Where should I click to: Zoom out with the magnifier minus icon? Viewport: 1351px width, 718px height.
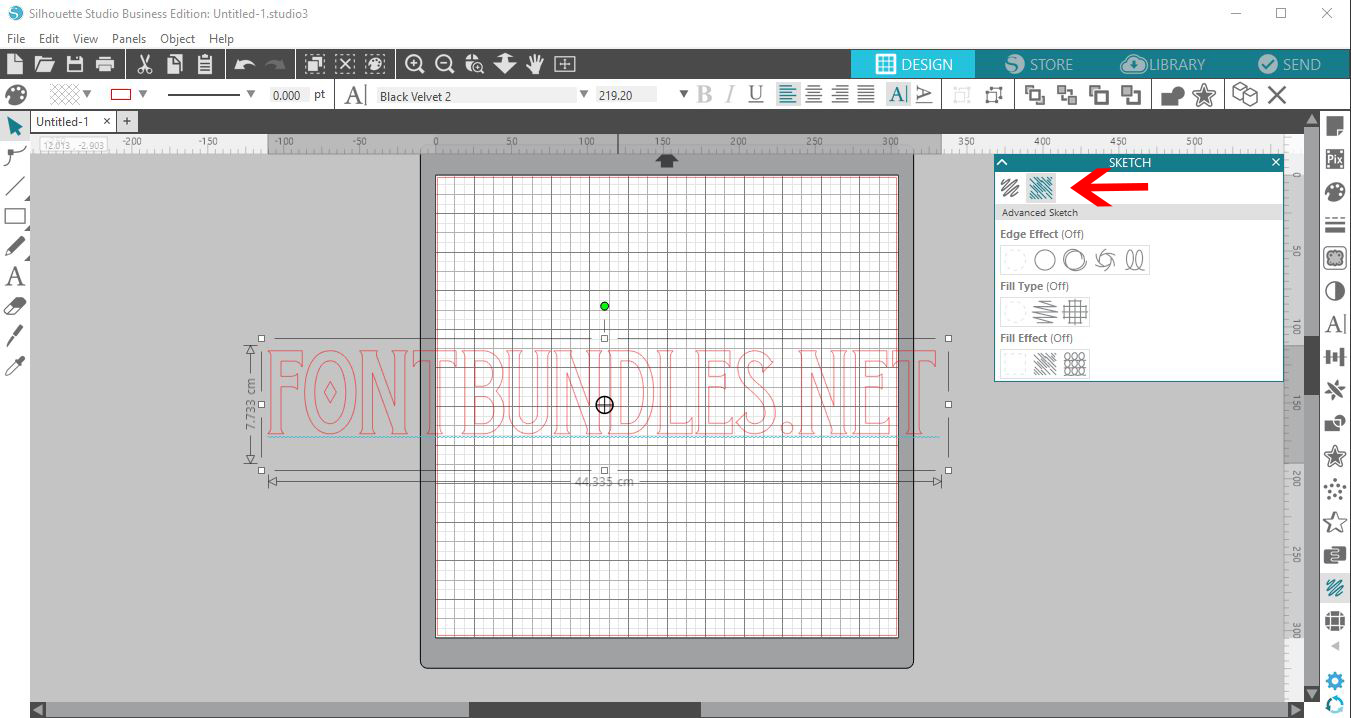tap(445, 64)
